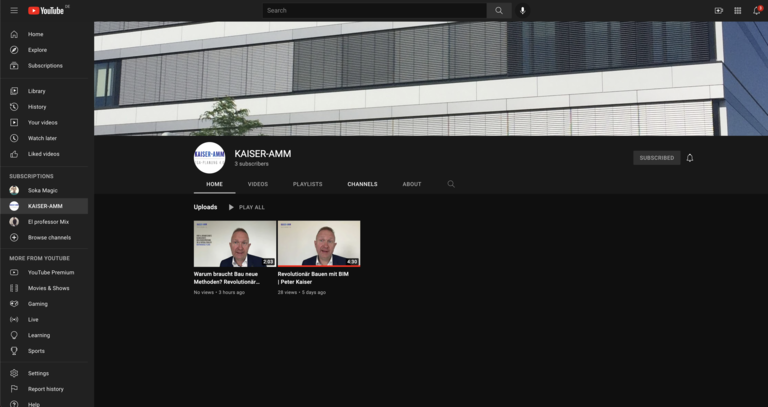The width and height of the screenshot is (768, 407).
Task: Open the Uploads section heading link
Action: click(205, 207)
